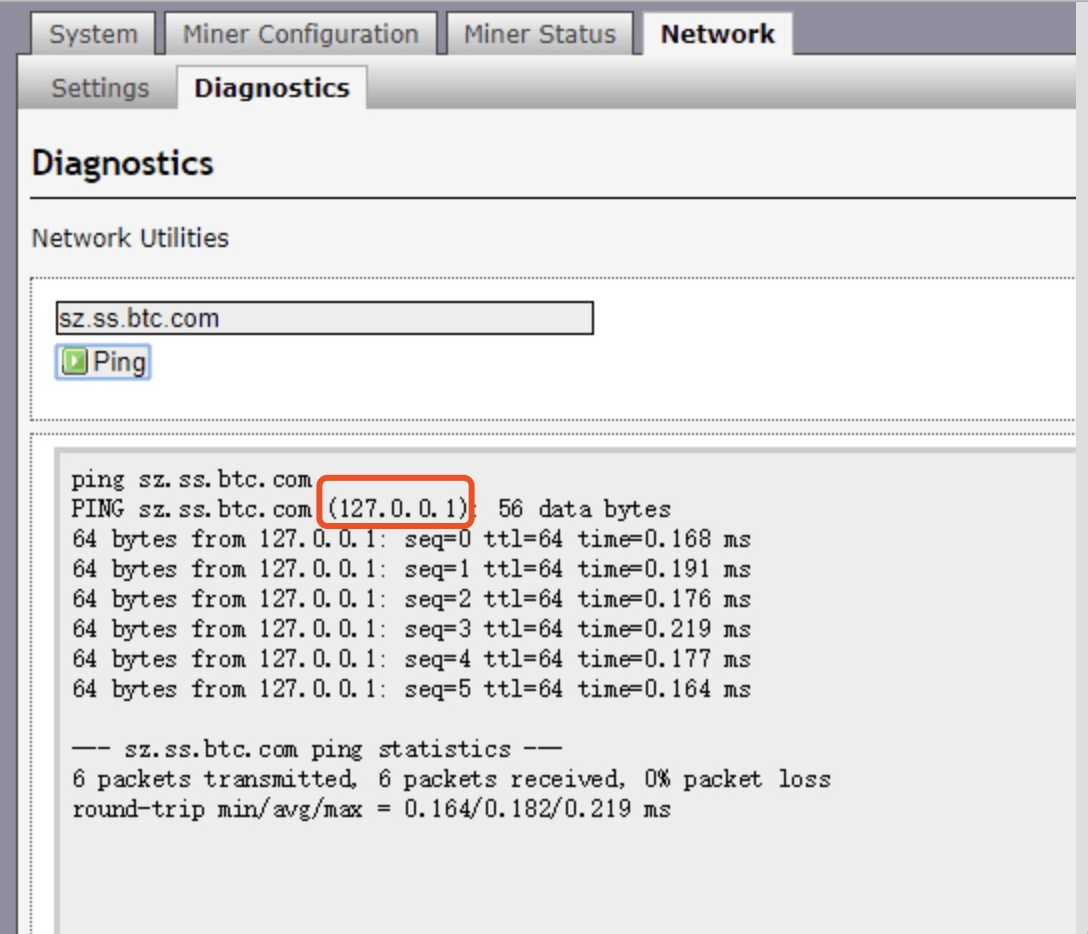Click the 'PING sz.ss.btc.com (127.0.0.1)' output line
Image resolution: width=1088 pixels, height=934 pixels.
pos(371,509)
